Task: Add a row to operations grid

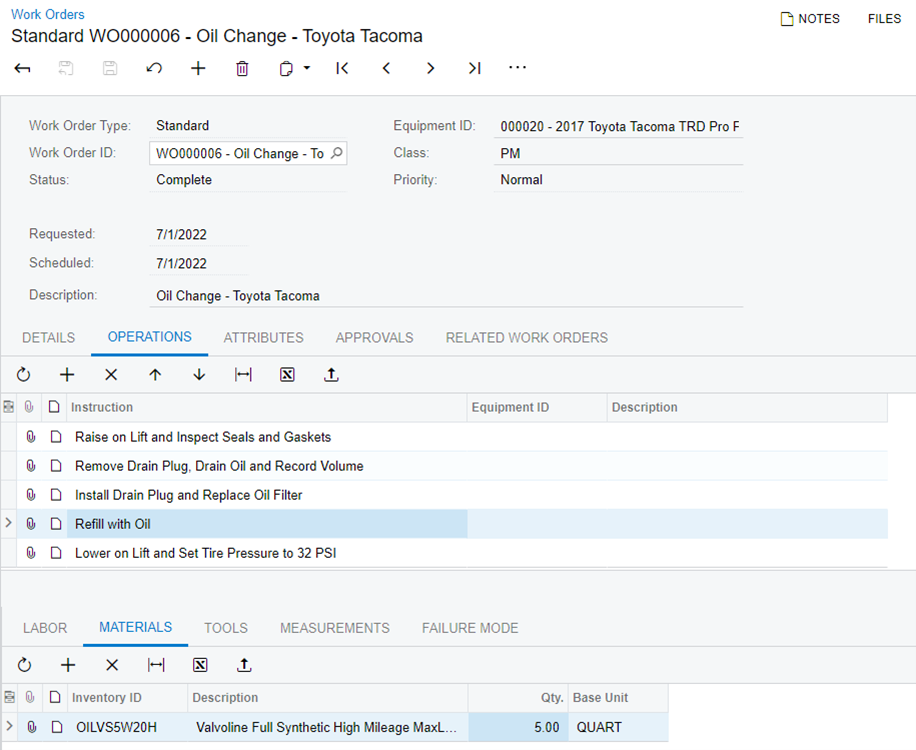Action: pos(67,374)
